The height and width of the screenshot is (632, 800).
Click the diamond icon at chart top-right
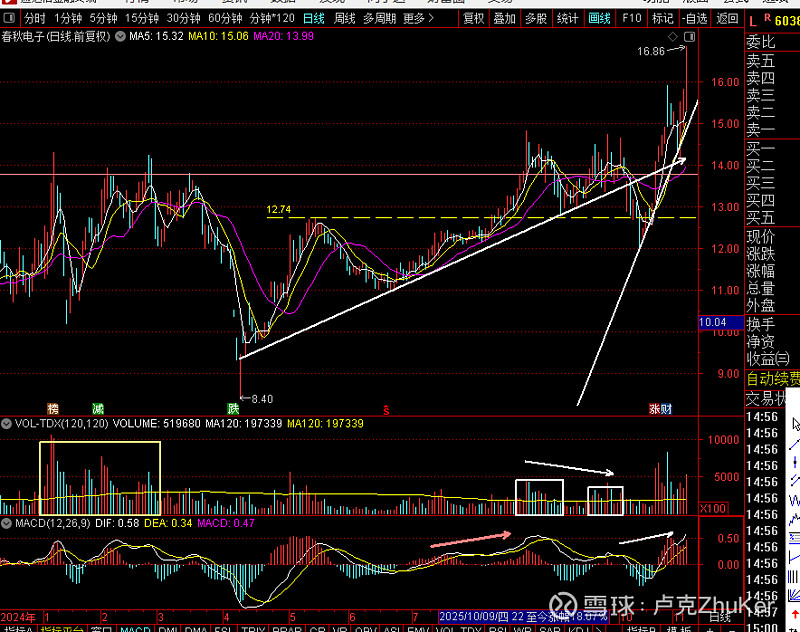(x=673, y=36)
